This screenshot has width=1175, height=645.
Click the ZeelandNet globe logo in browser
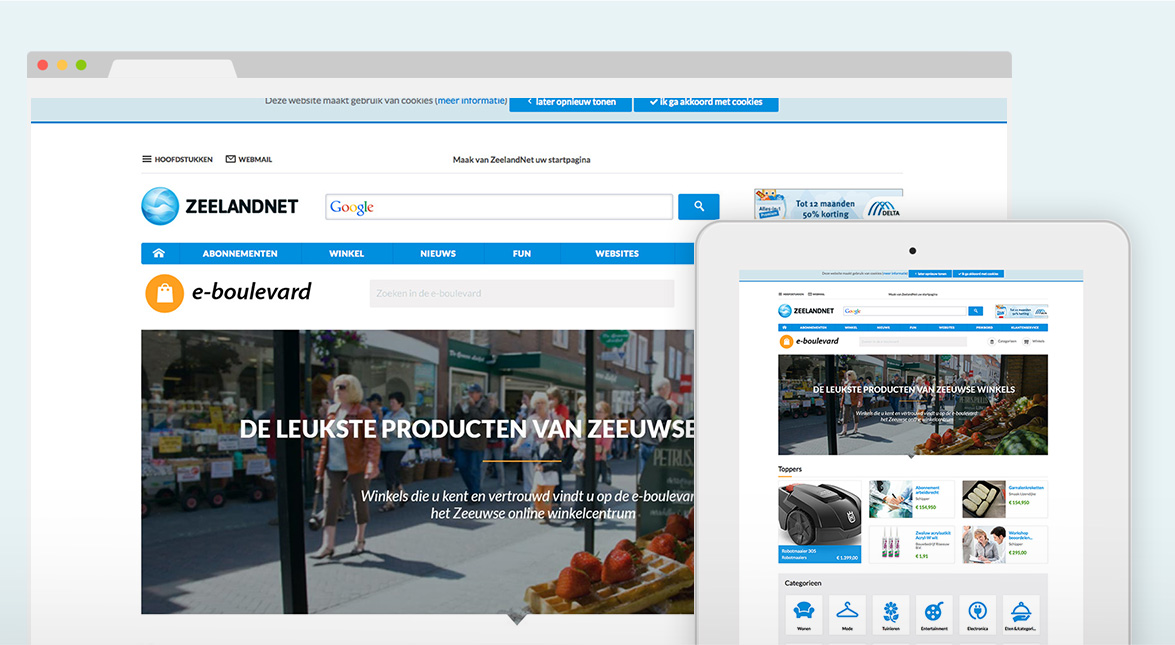tap(160, 206)
